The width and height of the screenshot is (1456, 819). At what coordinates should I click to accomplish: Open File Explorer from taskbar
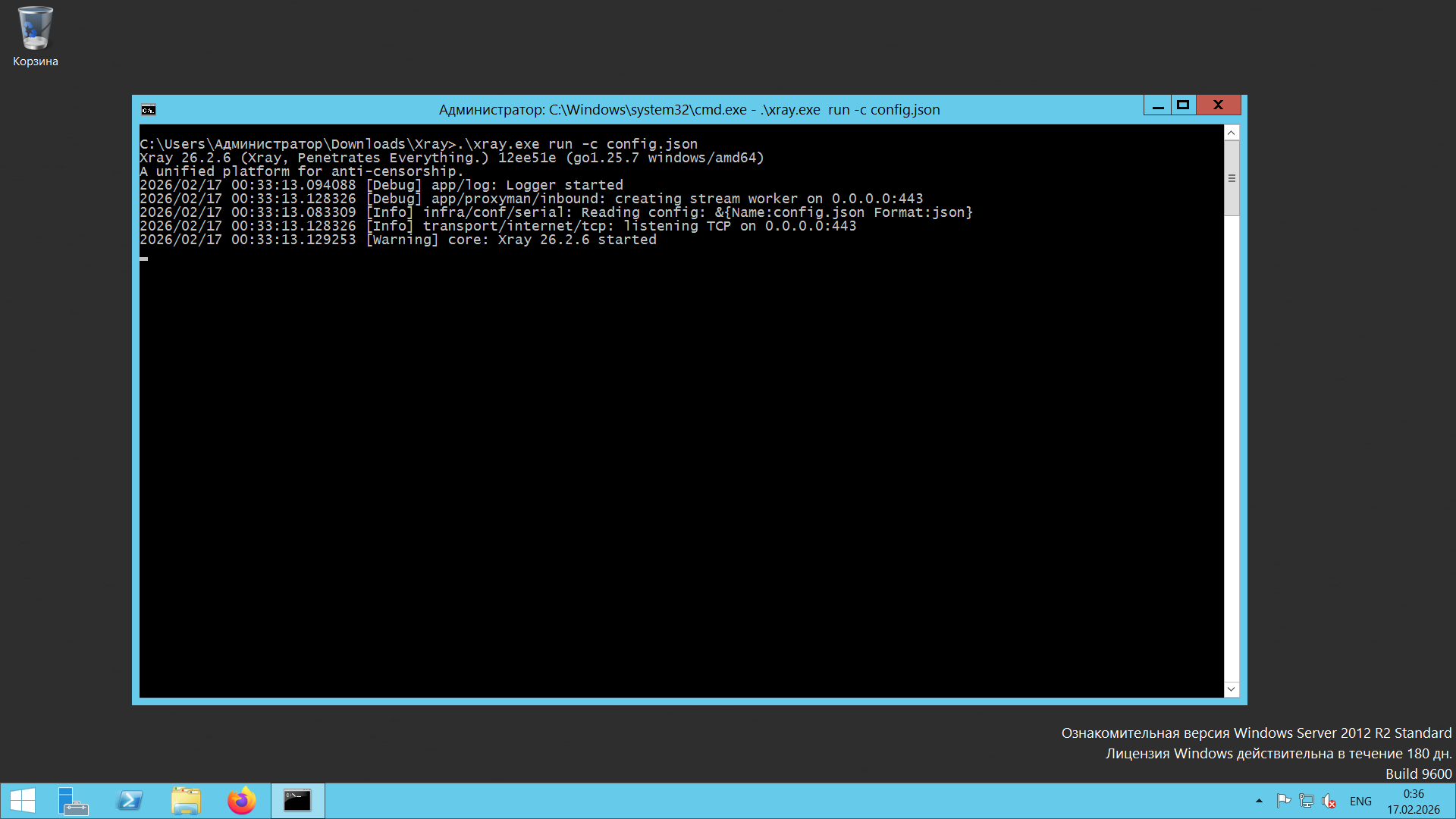(x=186, y=801)
